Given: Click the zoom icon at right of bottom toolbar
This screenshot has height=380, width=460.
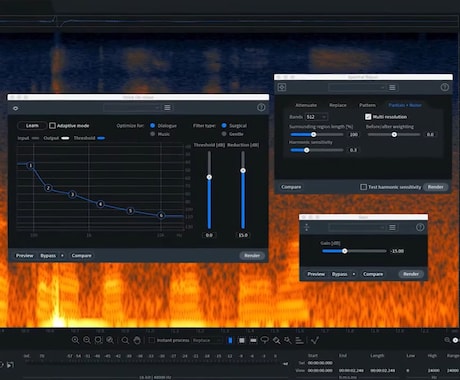Looking at the screenshot, I should pyautogui.click(x=447, y=340).
